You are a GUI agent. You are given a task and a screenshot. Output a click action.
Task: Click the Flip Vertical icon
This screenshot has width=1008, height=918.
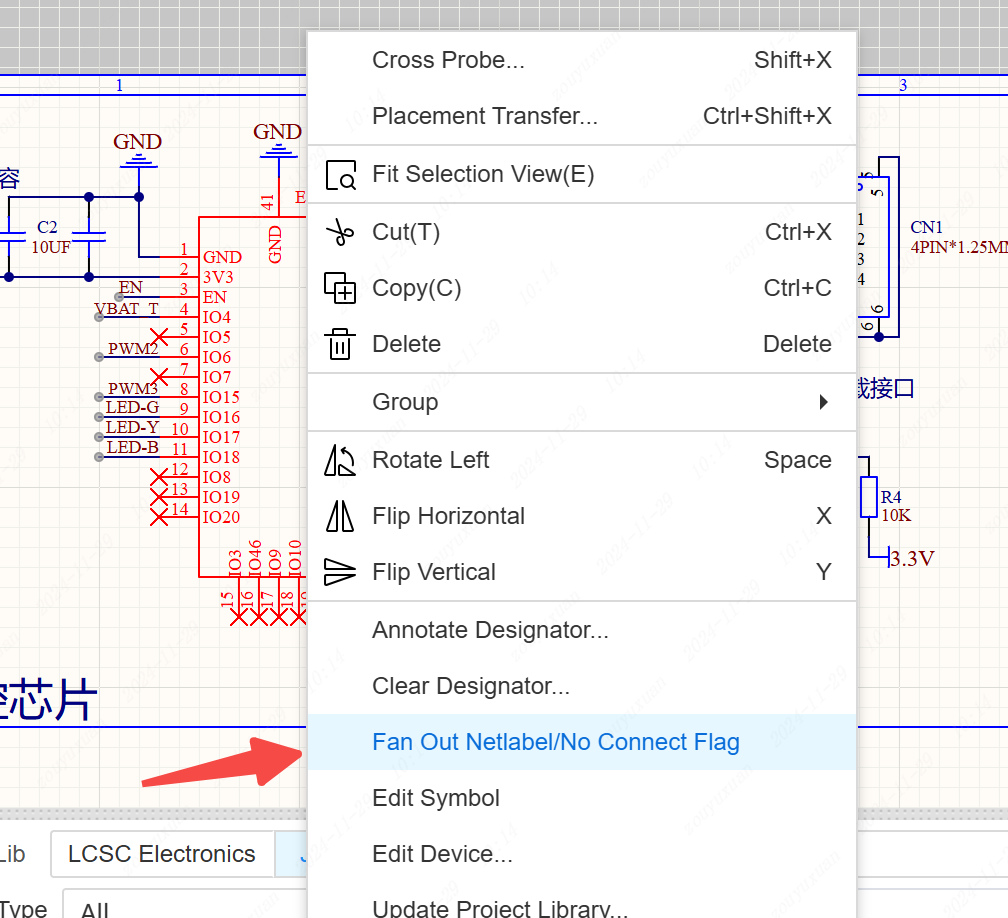pos(340,572)
